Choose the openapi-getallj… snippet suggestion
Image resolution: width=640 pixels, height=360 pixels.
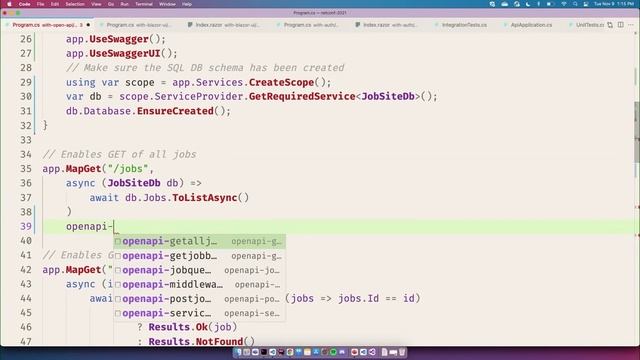[200, 241]
